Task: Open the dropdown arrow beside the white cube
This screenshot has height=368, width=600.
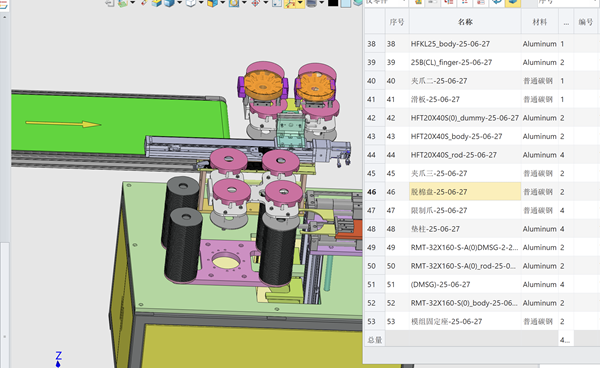Action: [x=201, y=3]
